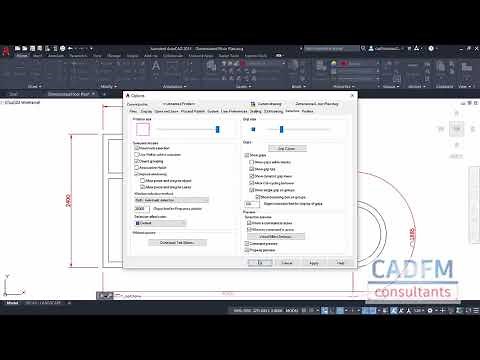Add a new drawing tab with plus icon
The image size is (480, 360).
click(104, 94)
